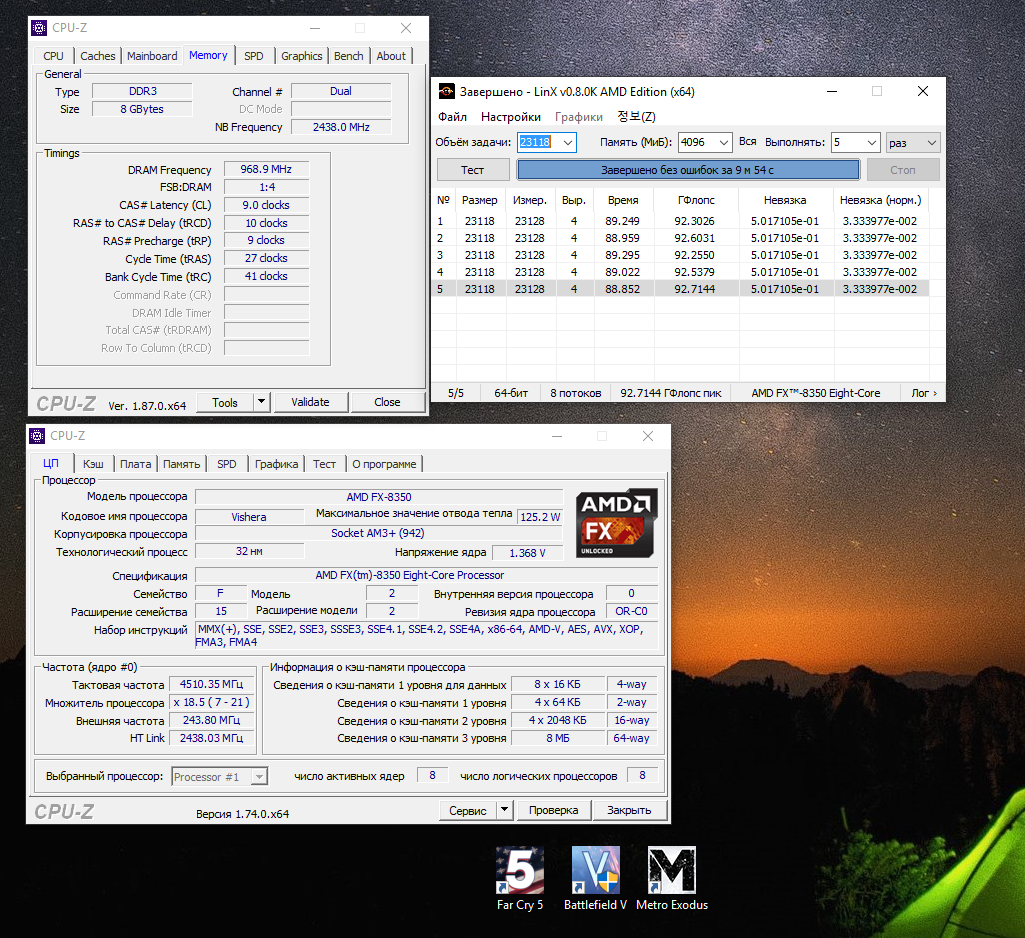Open О программе tab in lower CPU-Z

[x=384, y=464]
